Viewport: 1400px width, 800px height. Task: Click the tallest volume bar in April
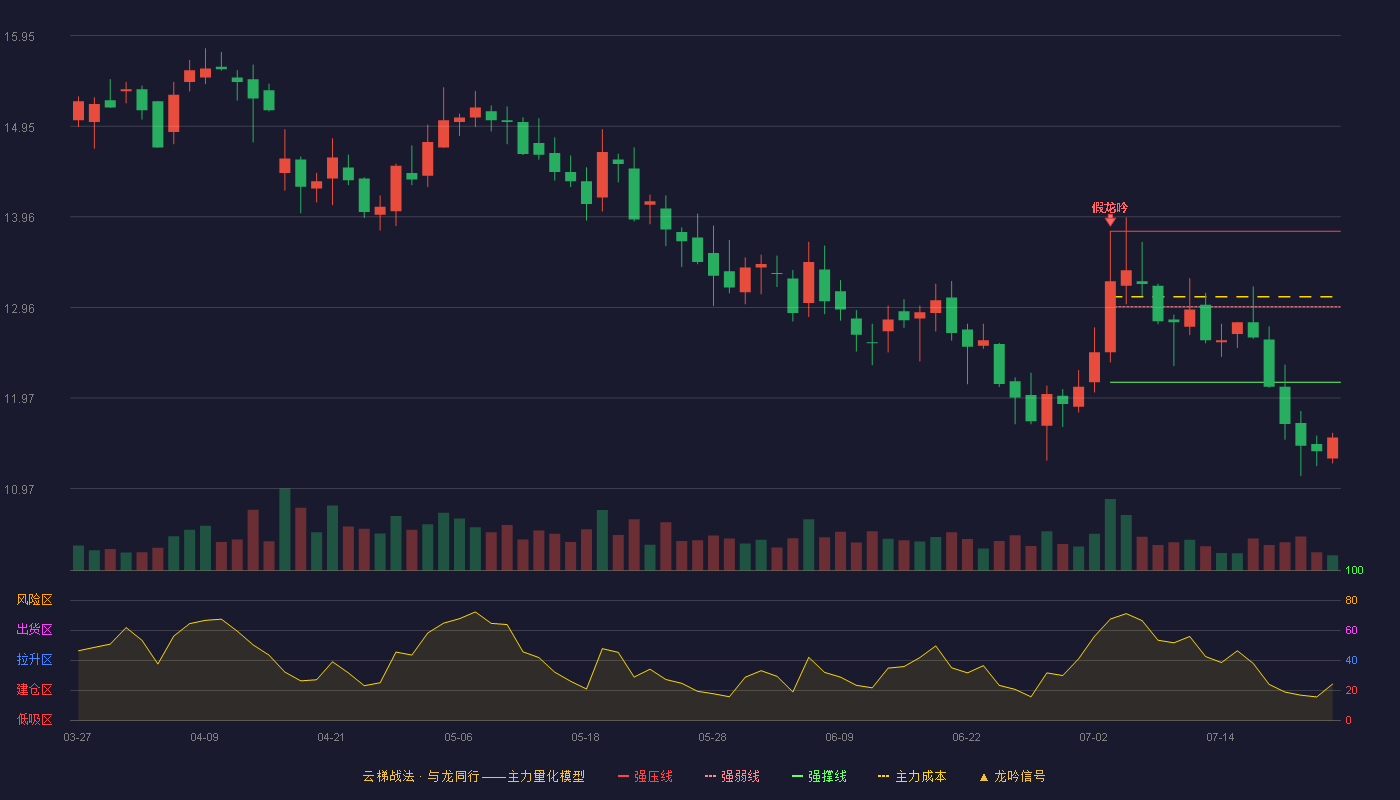coord(285,529)
